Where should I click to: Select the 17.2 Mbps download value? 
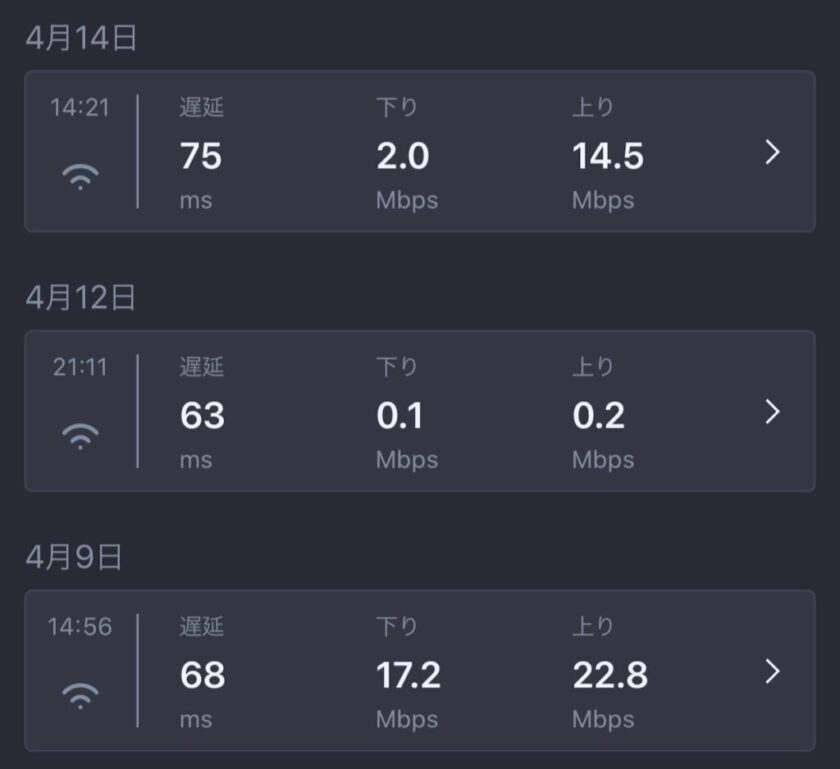[408, 675]
